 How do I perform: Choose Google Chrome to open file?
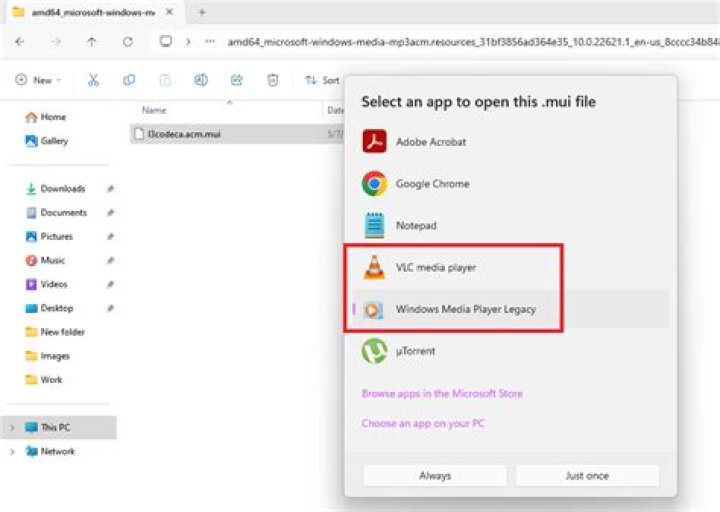(x=510, y=184)
